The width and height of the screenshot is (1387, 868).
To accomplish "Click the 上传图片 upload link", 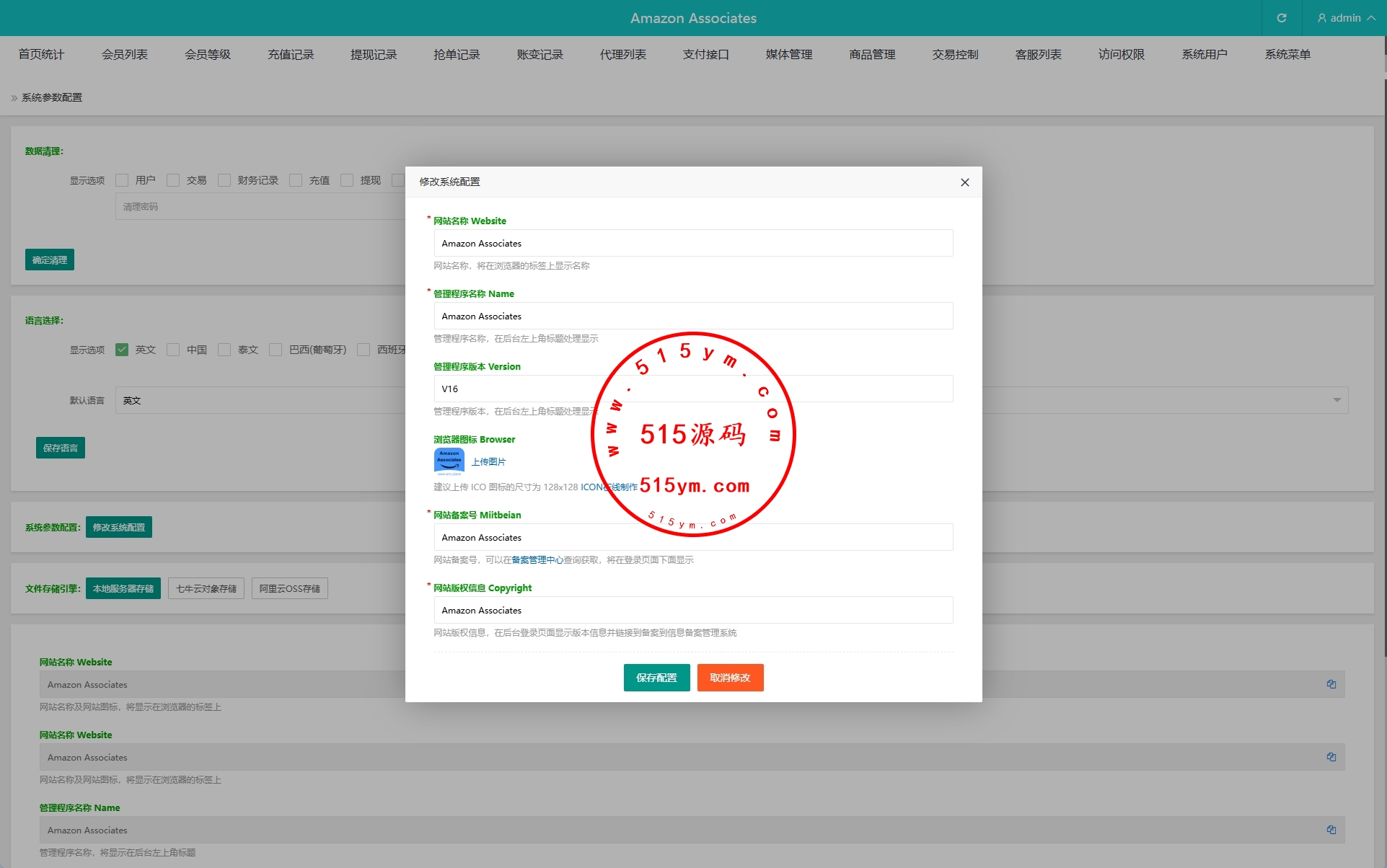I will pyautogui.click(x=489, y=462).
